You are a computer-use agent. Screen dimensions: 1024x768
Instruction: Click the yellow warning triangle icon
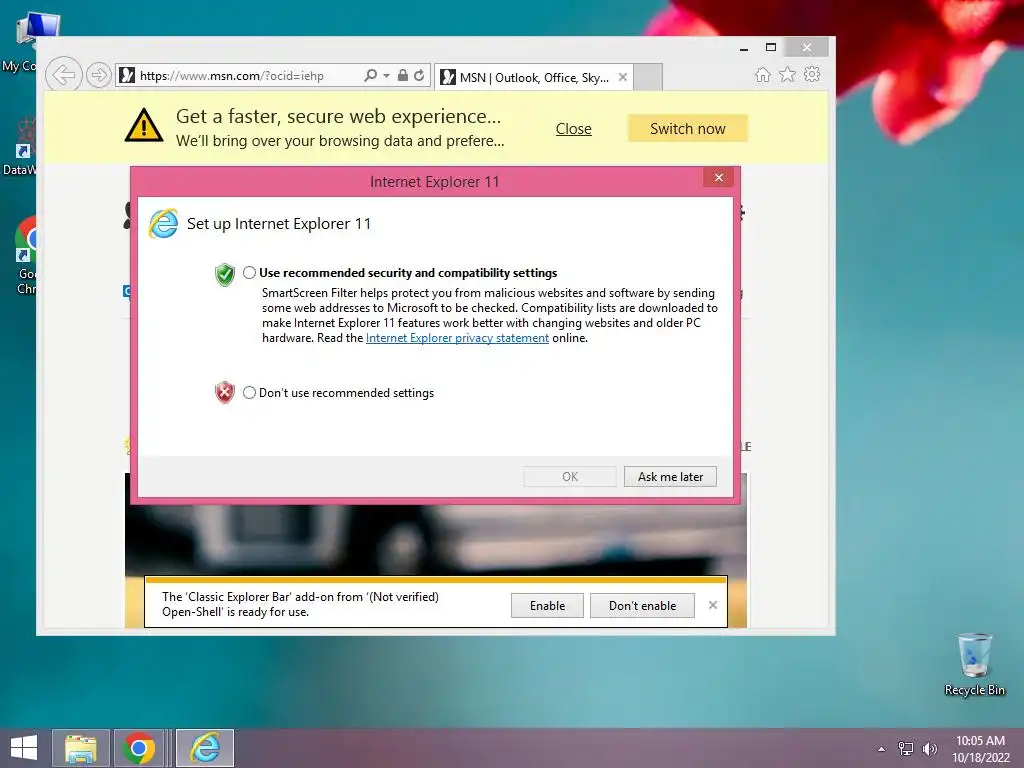pyautogui.click(x=144, y=125)
